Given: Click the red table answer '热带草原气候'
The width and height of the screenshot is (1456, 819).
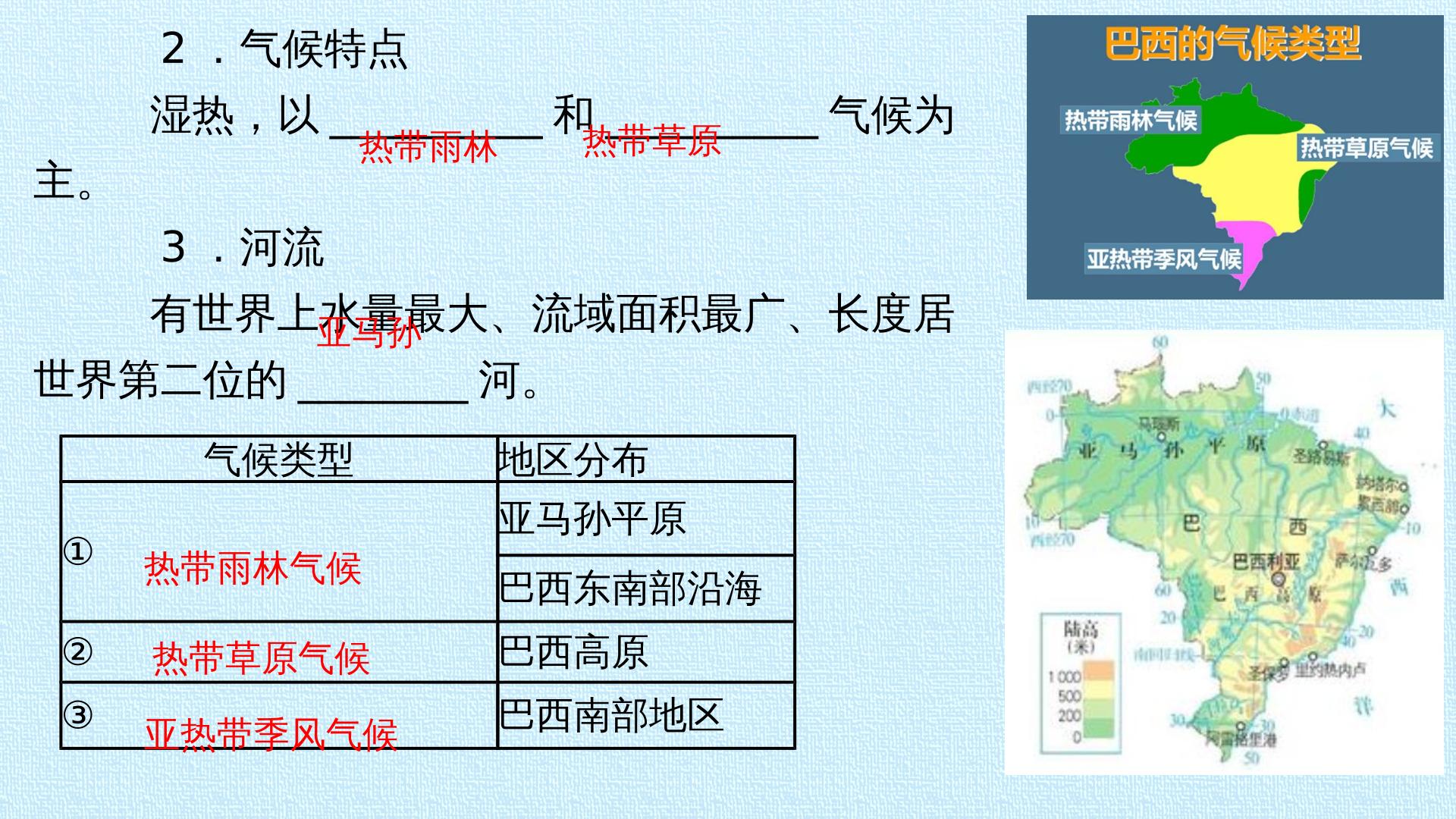Looking at the screenshot, I should pyautogui.click(x=261, y=658).
